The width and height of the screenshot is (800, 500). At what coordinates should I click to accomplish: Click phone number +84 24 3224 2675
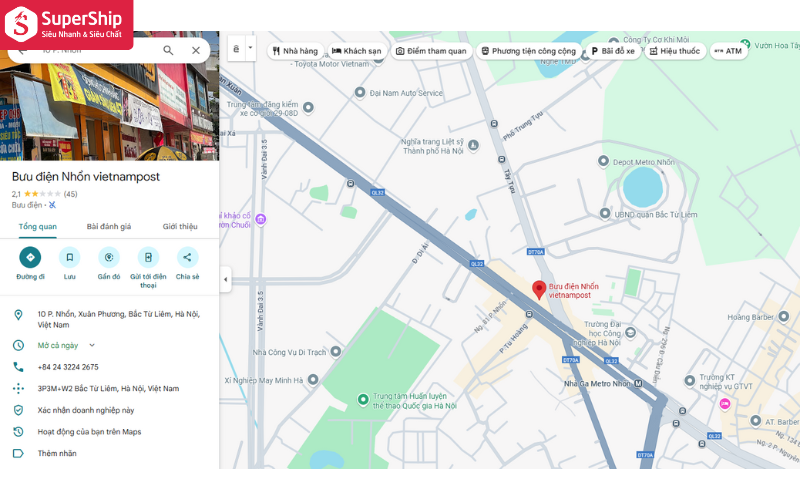tap(68, 367)
